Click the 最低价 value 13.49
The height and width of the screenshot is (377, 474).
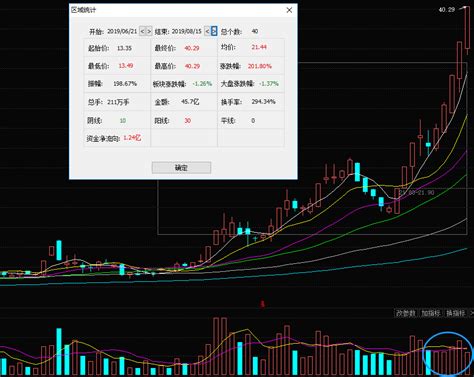point(126,65)
